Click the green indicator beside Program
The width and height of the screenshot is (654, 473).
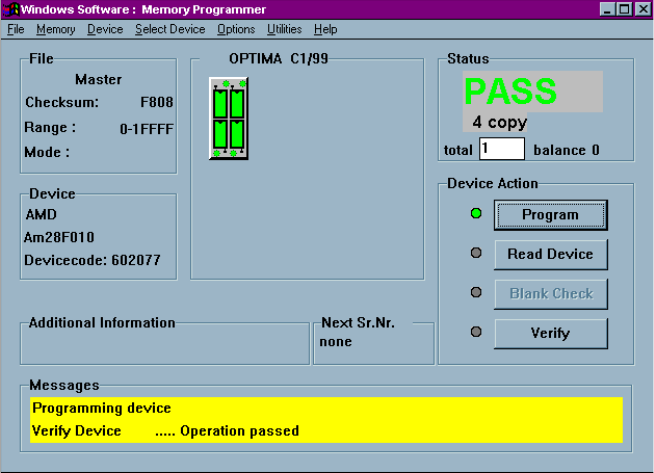(x=476, y=214)
